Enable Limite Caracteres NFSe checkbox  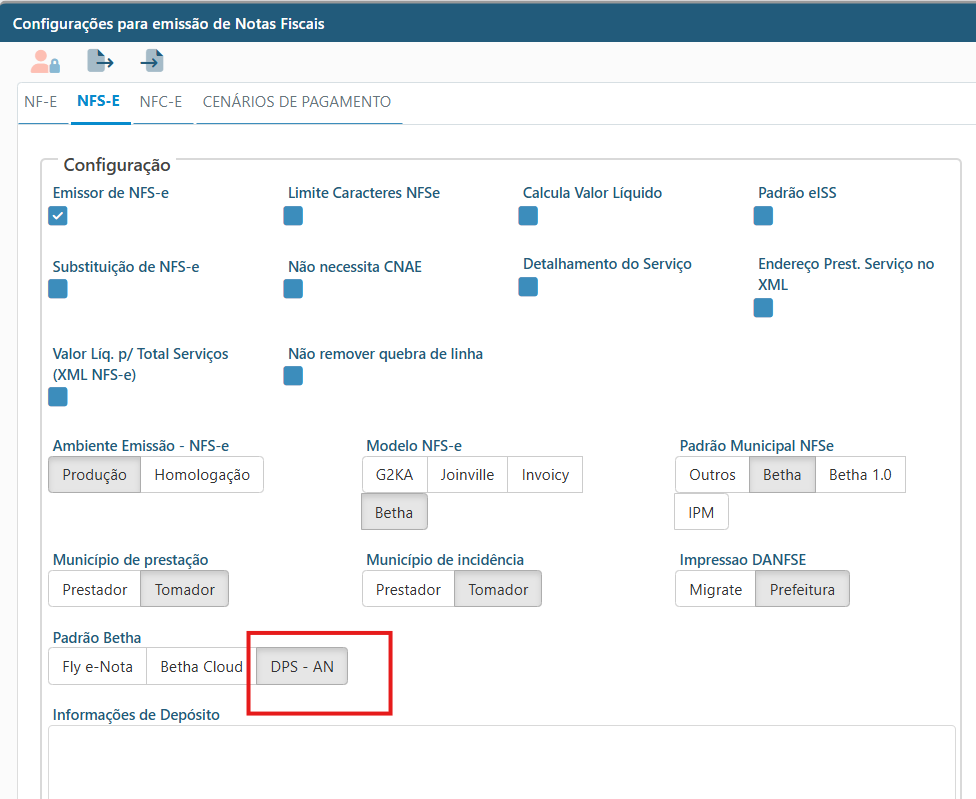(x=293, y=216)
